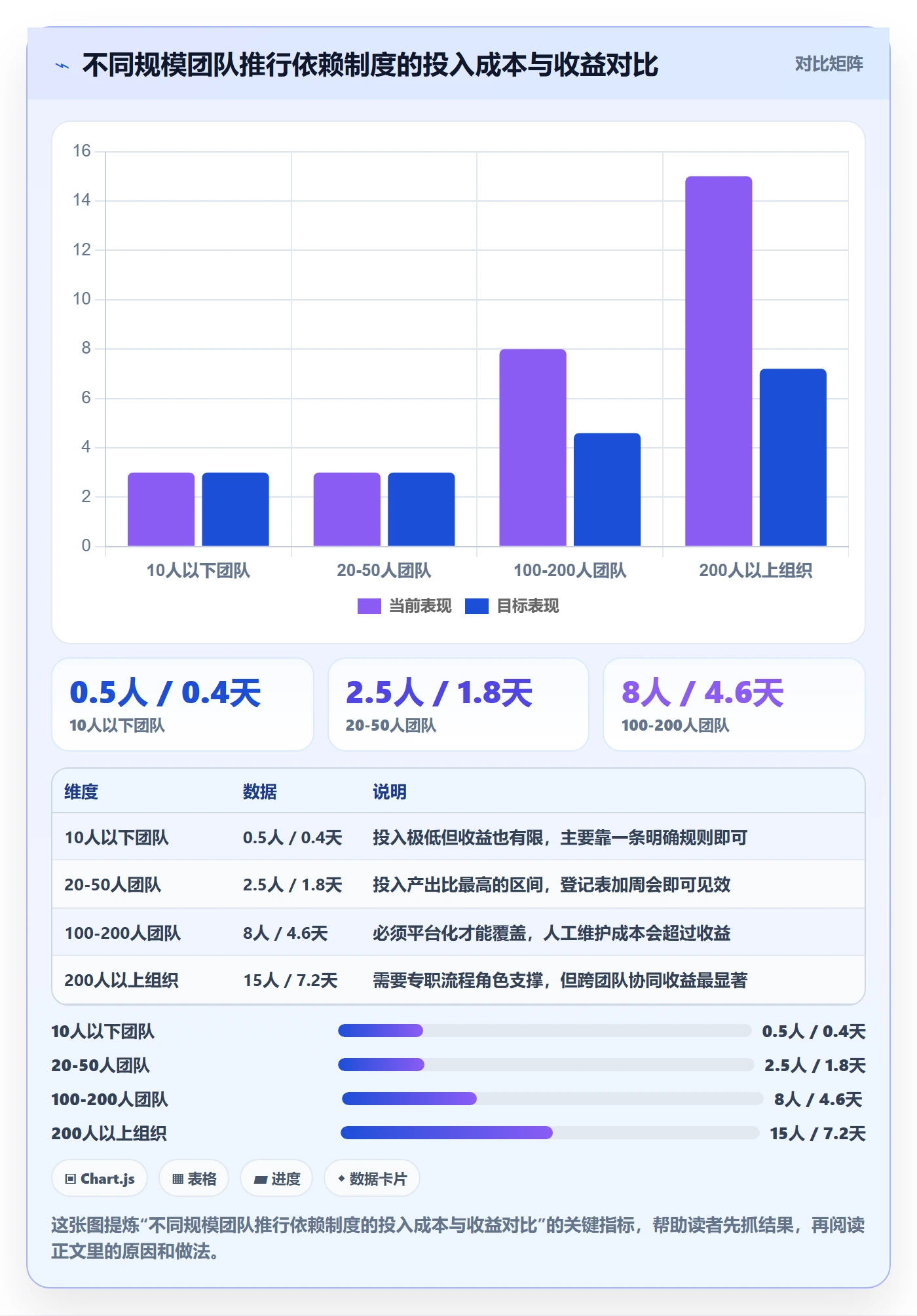Select the 8人 / 4.6天 data card
The height and width of the screenshot is (1316, 917).
coord(734,704)
